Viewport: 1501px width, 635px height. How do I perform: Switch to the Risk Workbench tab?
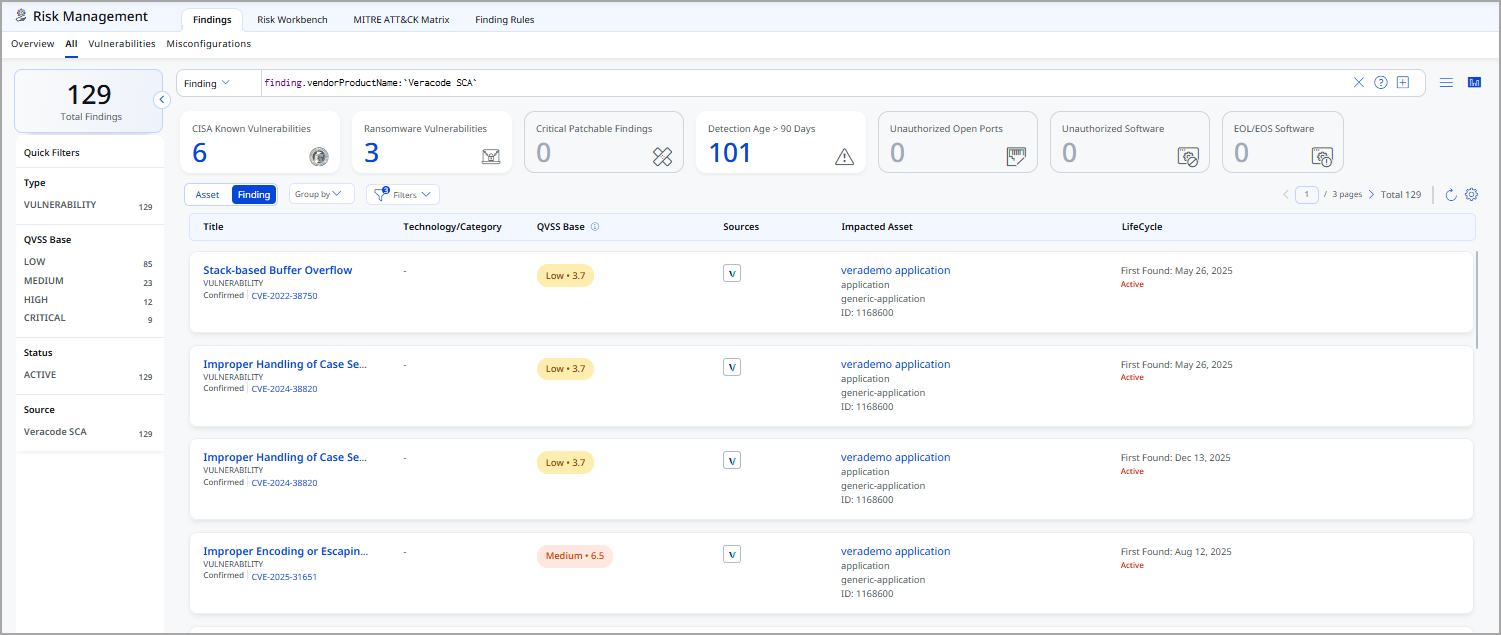click(x=292, y=20)
